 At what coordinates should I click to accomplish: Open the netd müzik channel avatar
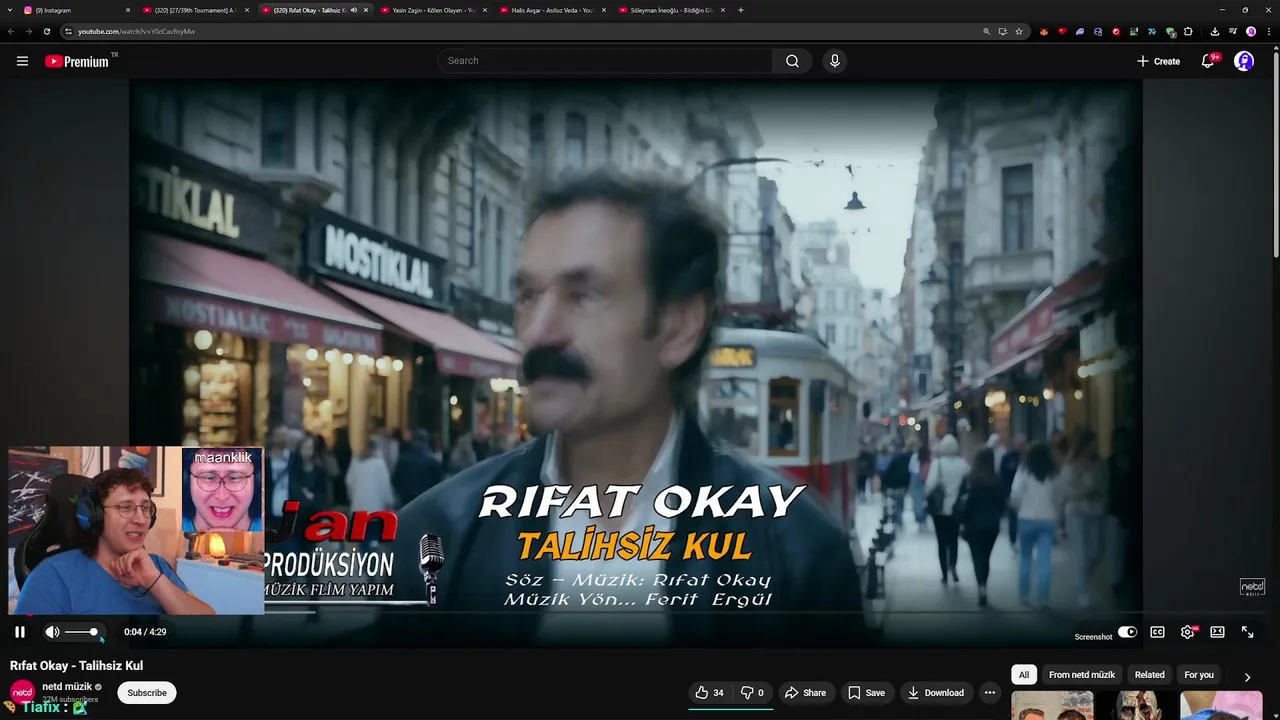click(x=22, y=692)
